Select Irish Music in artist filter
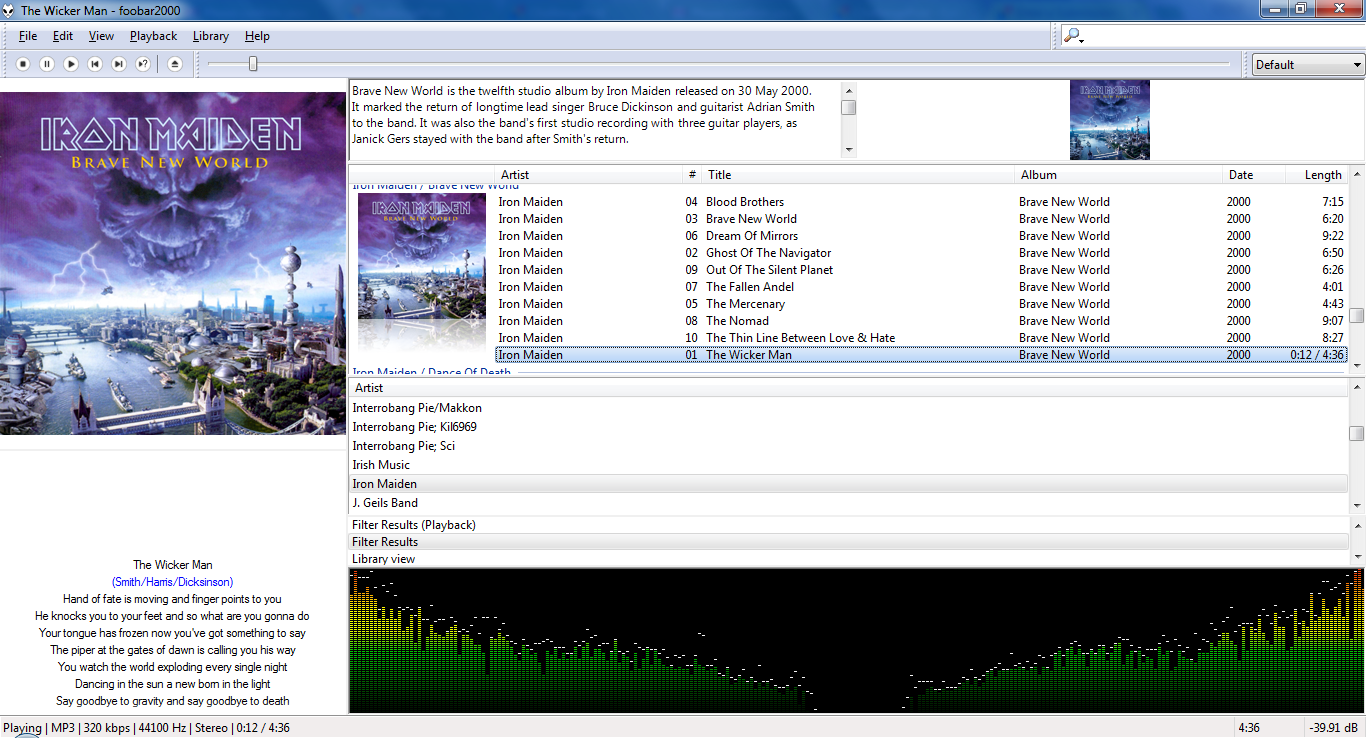Screen dimensions: 1366x738 pos(848,465)
